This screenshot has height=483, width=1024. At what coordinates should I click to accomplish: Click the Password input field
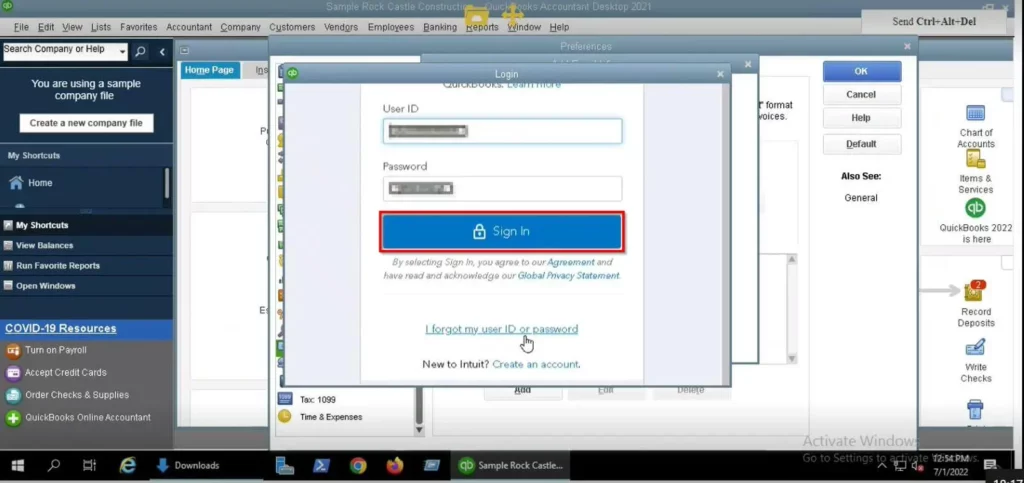pyautogui.click(x=502, y=189)
